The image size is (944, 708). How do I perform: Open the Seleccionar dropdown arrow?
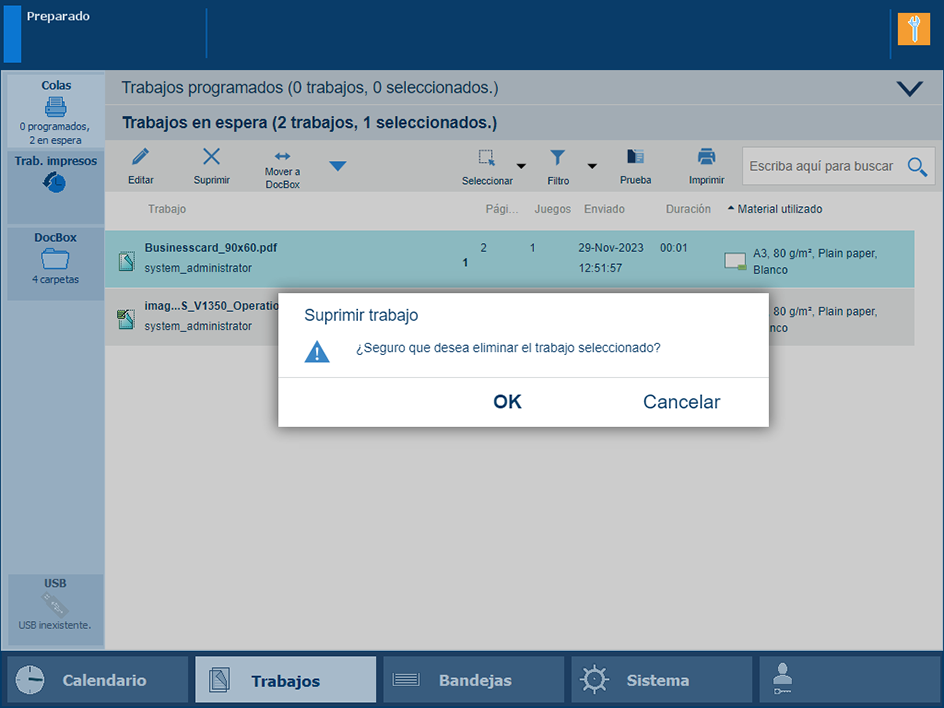[x=521, y=166]
